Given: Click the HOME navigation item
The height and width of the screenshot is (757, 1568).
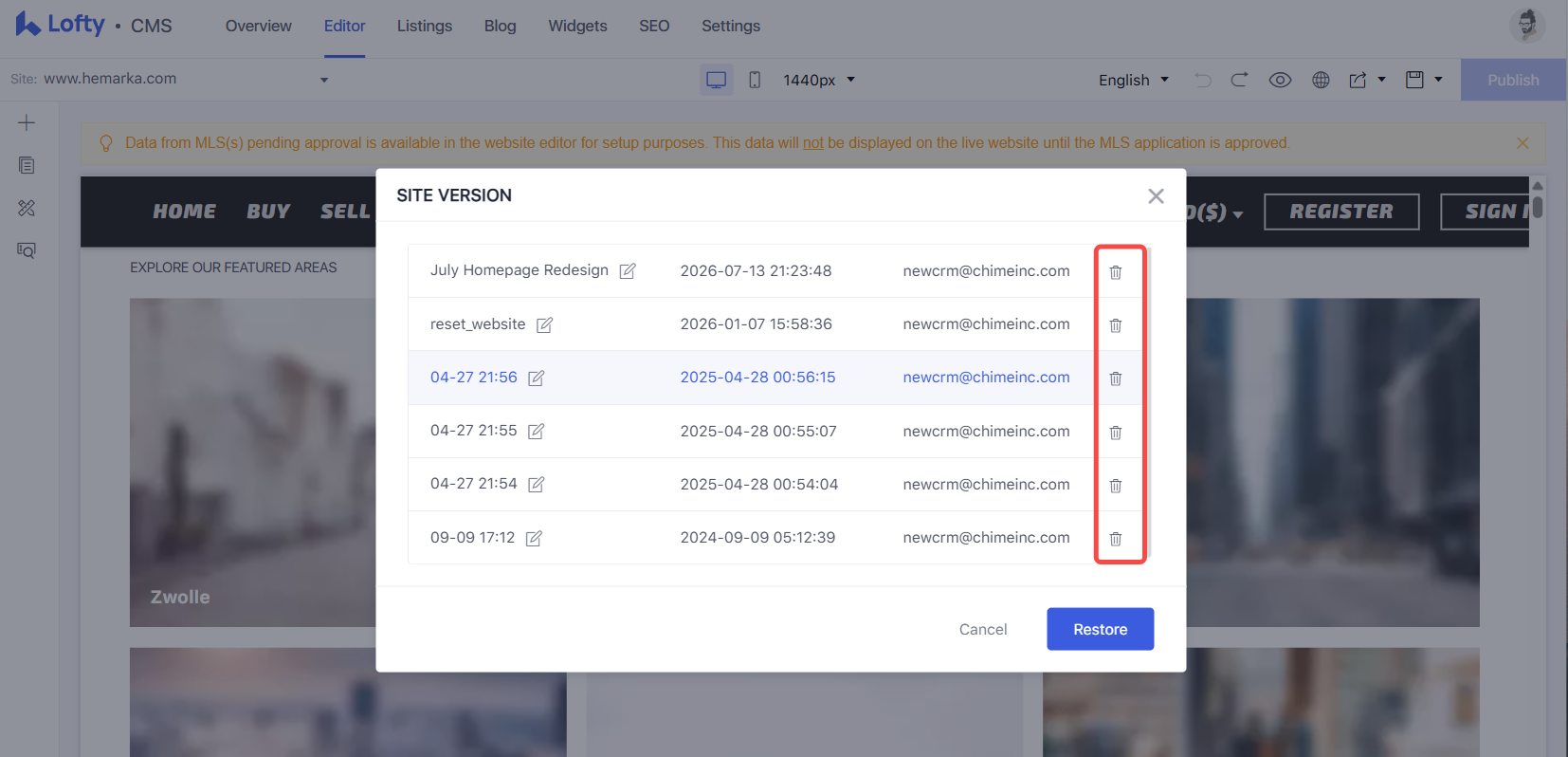Looking at the screenshot, I should [184, 212].
